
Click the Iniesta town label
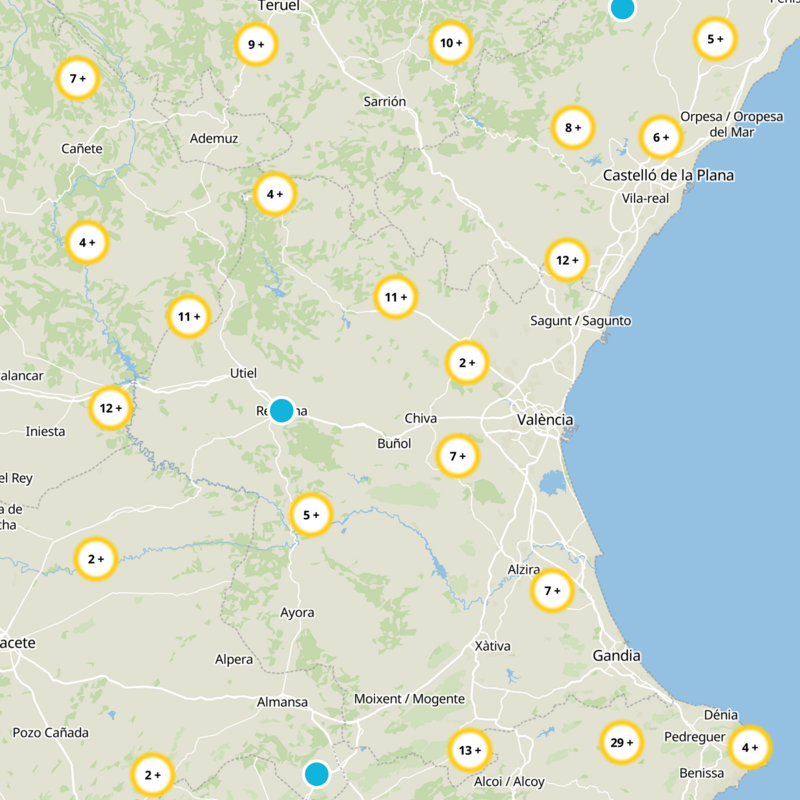coord(45,432)
